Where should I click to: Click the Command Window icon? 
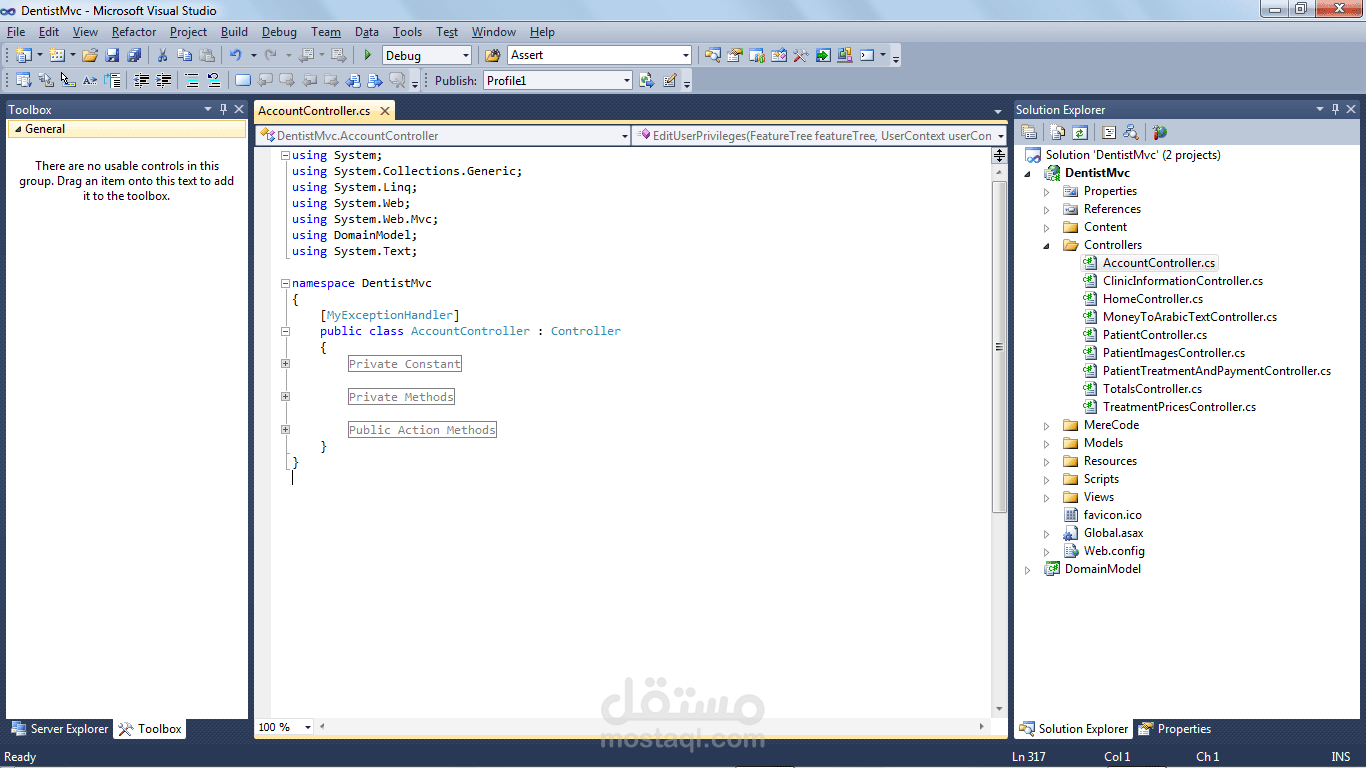click(867, 55)
